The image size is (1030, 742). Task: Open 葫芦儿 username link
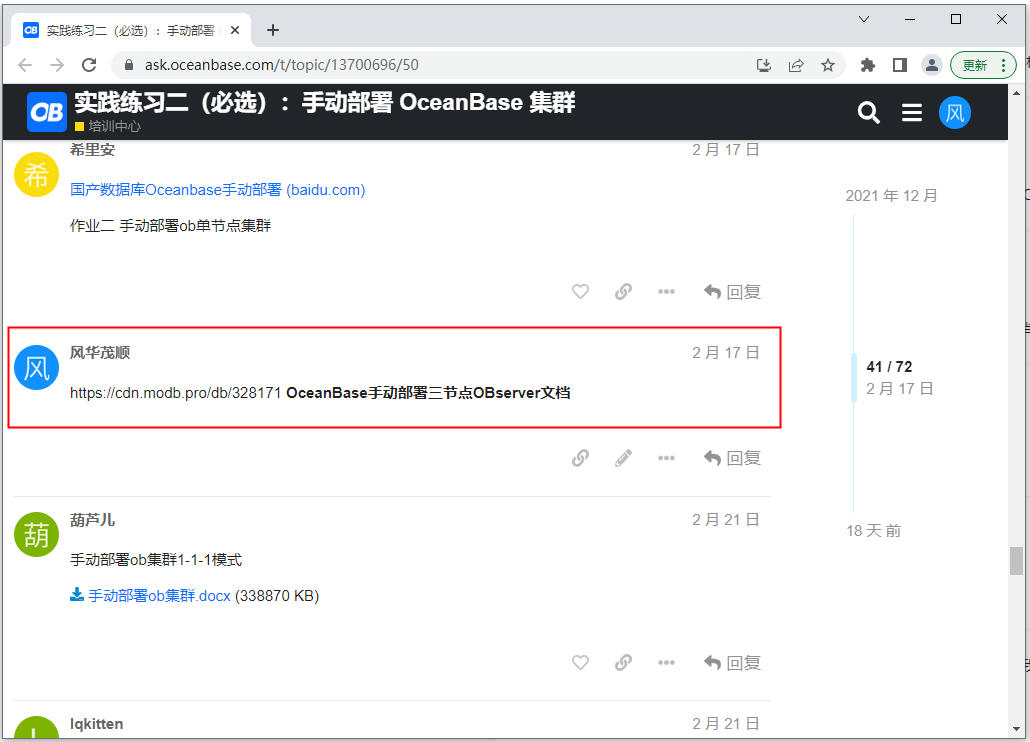point(93,520)
